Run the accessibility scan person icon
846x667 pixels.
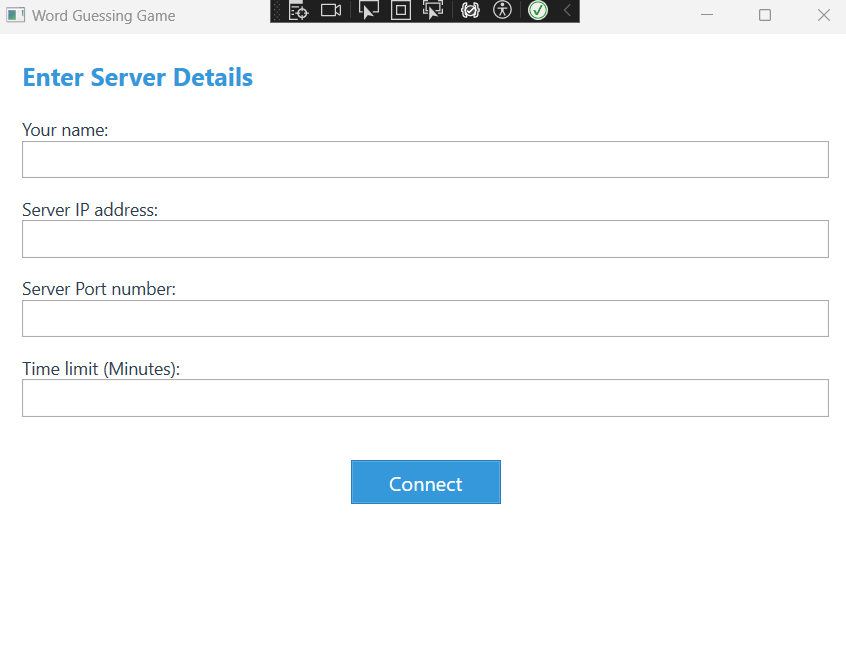503,11
